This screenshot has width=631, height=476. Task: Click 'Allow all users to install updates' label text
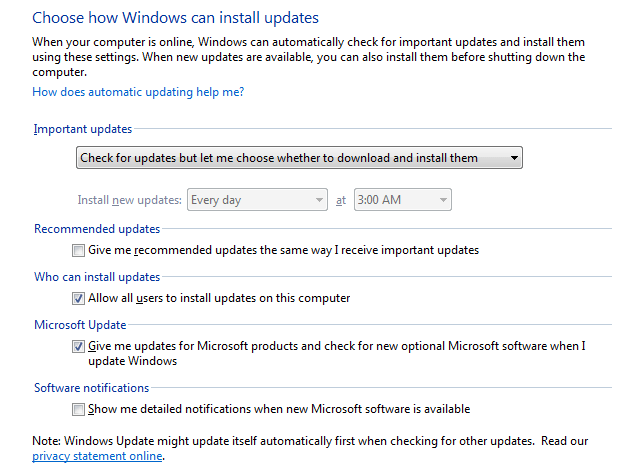coord(219,298)
